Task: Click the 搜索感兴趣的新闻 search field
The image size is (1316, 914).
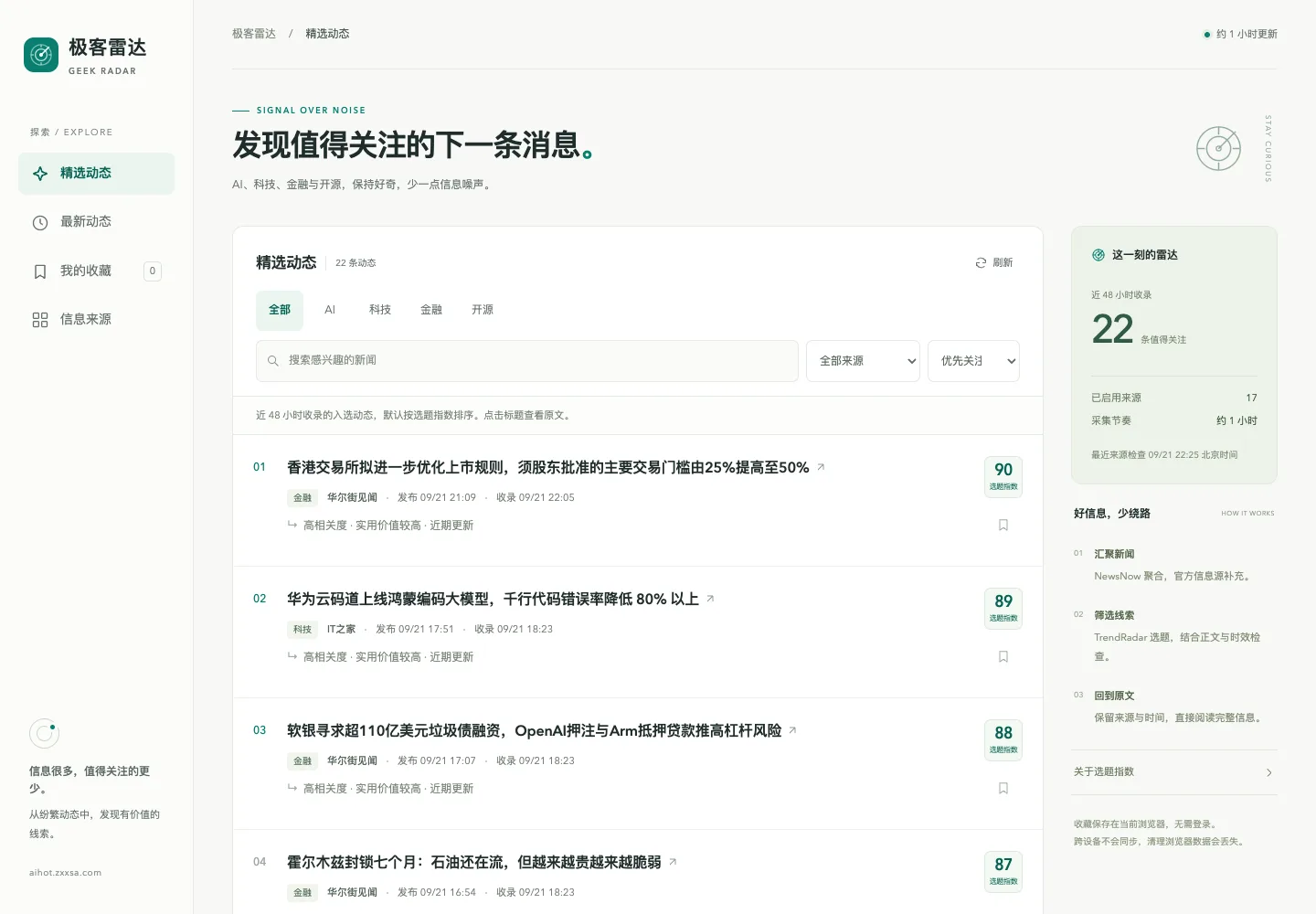Action: [527, 361]
